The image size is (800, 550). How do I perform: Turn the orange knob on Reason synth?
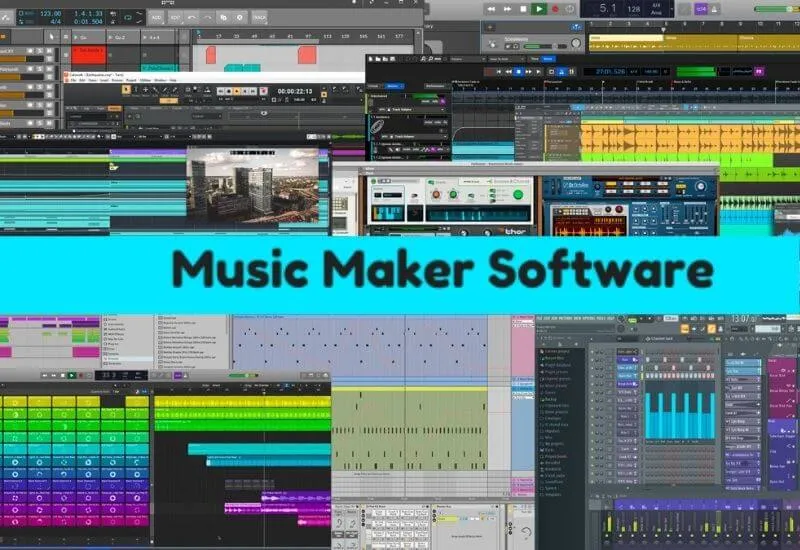coord(436,195)
